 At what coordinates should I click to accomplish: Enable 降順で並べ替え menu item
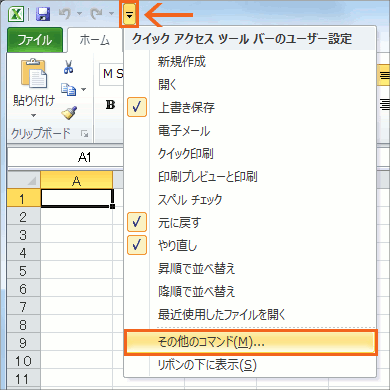coord(250,292)
